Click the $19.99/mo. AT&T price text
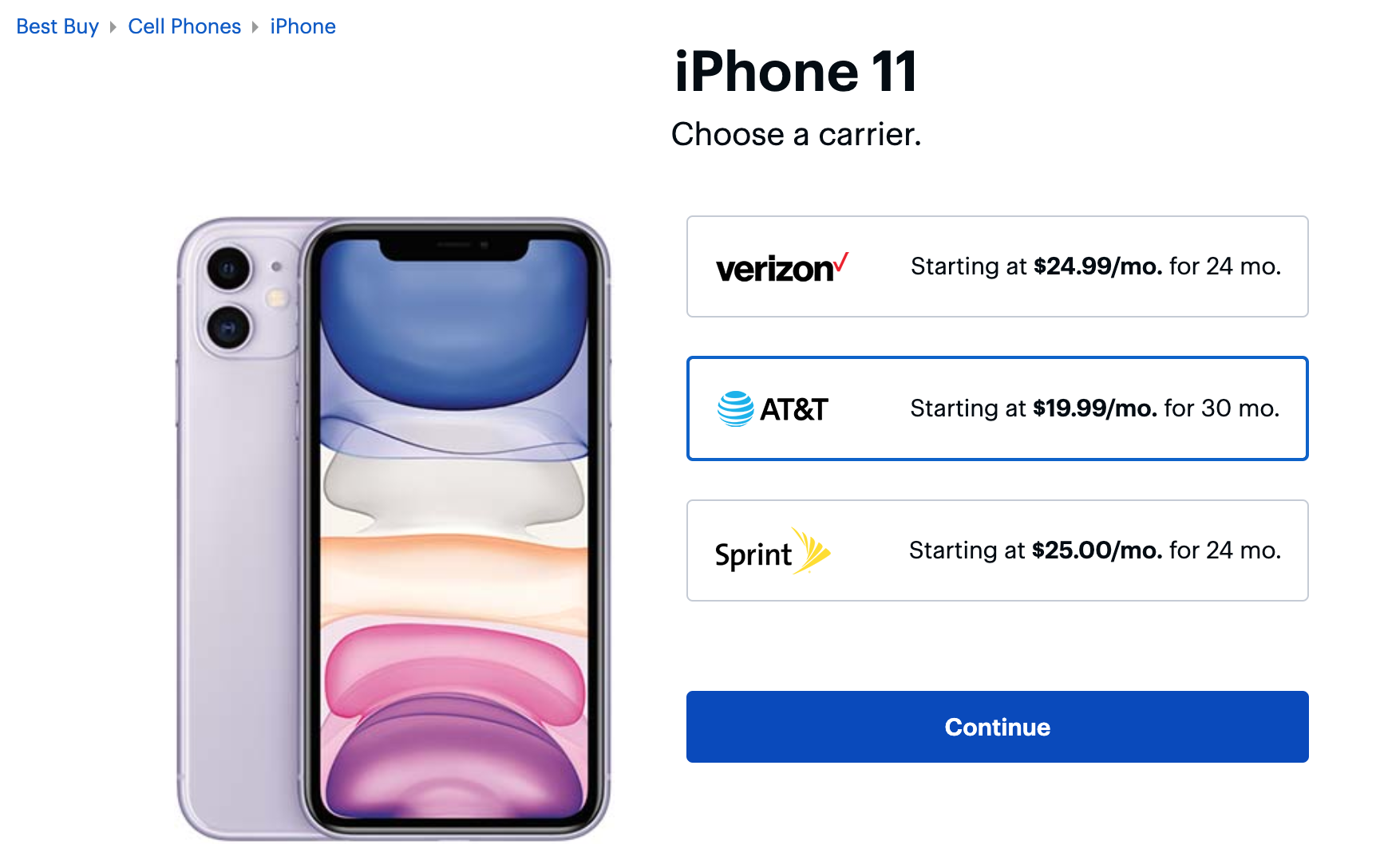 click(1094, 408)
